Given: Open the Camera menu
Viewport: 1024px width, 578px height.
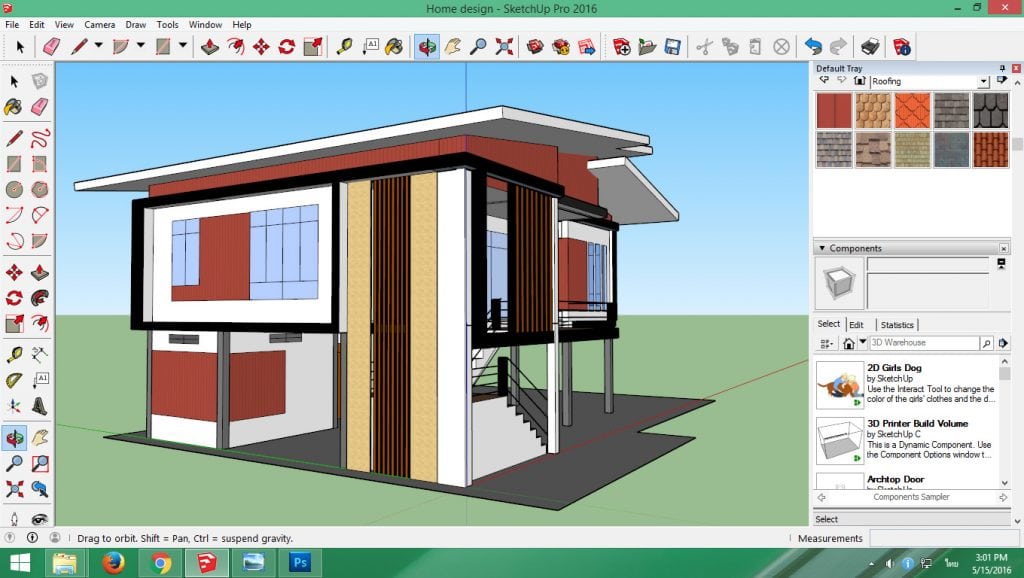Looking at the screenshot, I should coord(100,24).
